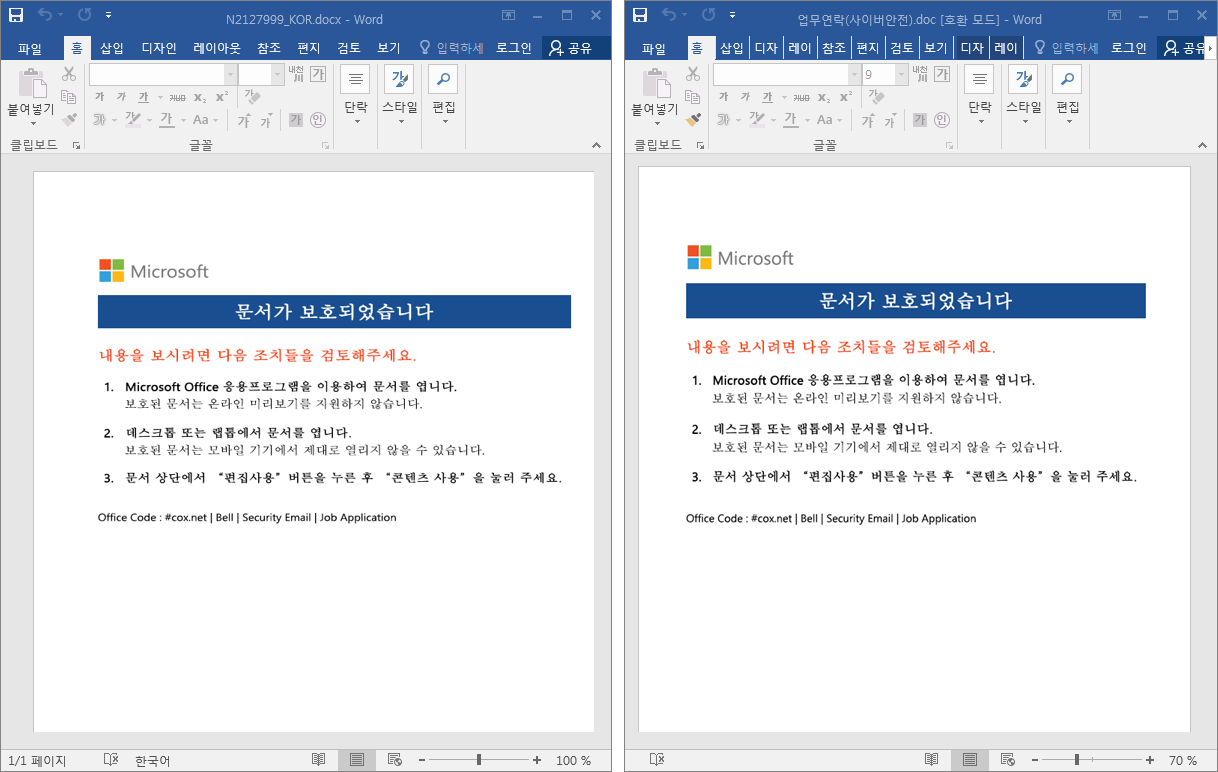
Task: Click 로그인 in the left window
Action: click(x=514, y=48)
